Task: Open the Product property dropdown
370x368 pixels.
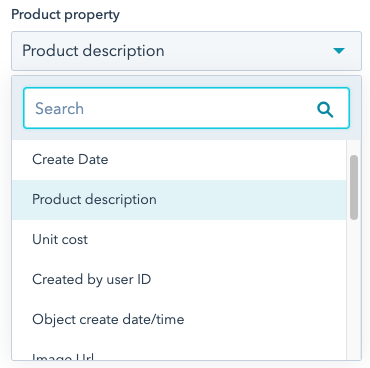Action: coord(186,51)
